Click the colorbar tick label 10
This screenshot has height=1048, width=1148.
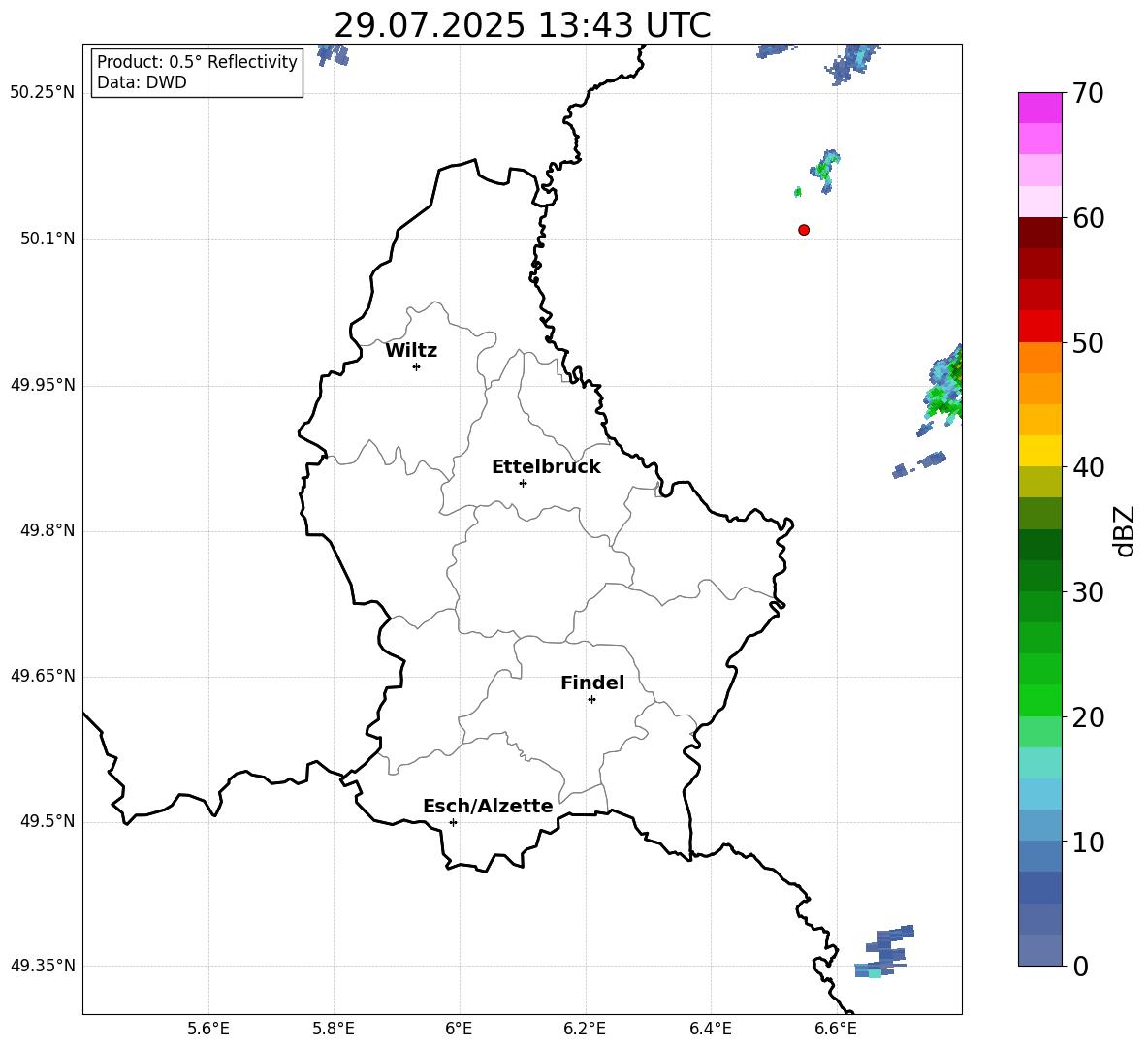(x=1088, y=842)
